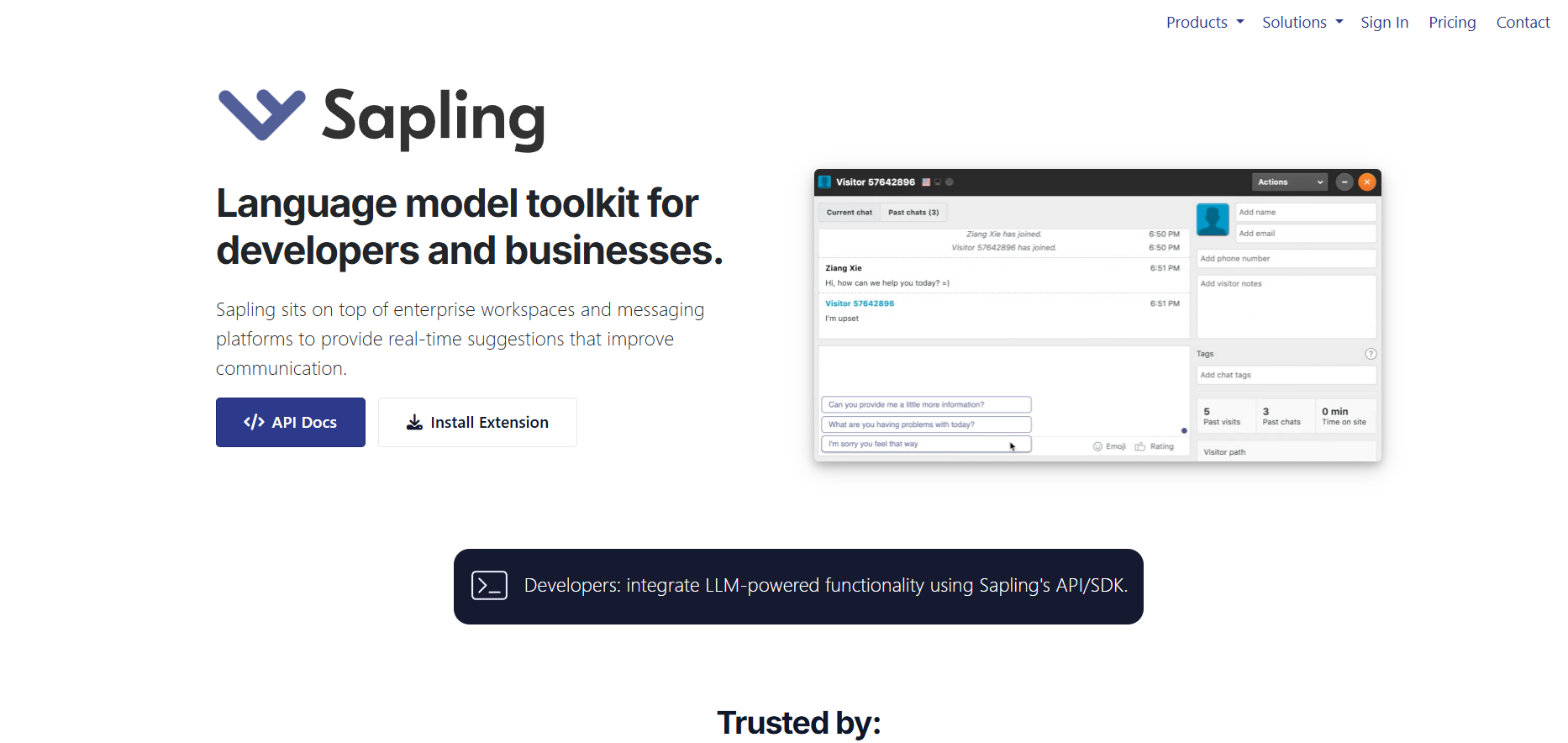Click the Add chat tags field
This screenshot has width=1568, height=743.
[1286, 375]
